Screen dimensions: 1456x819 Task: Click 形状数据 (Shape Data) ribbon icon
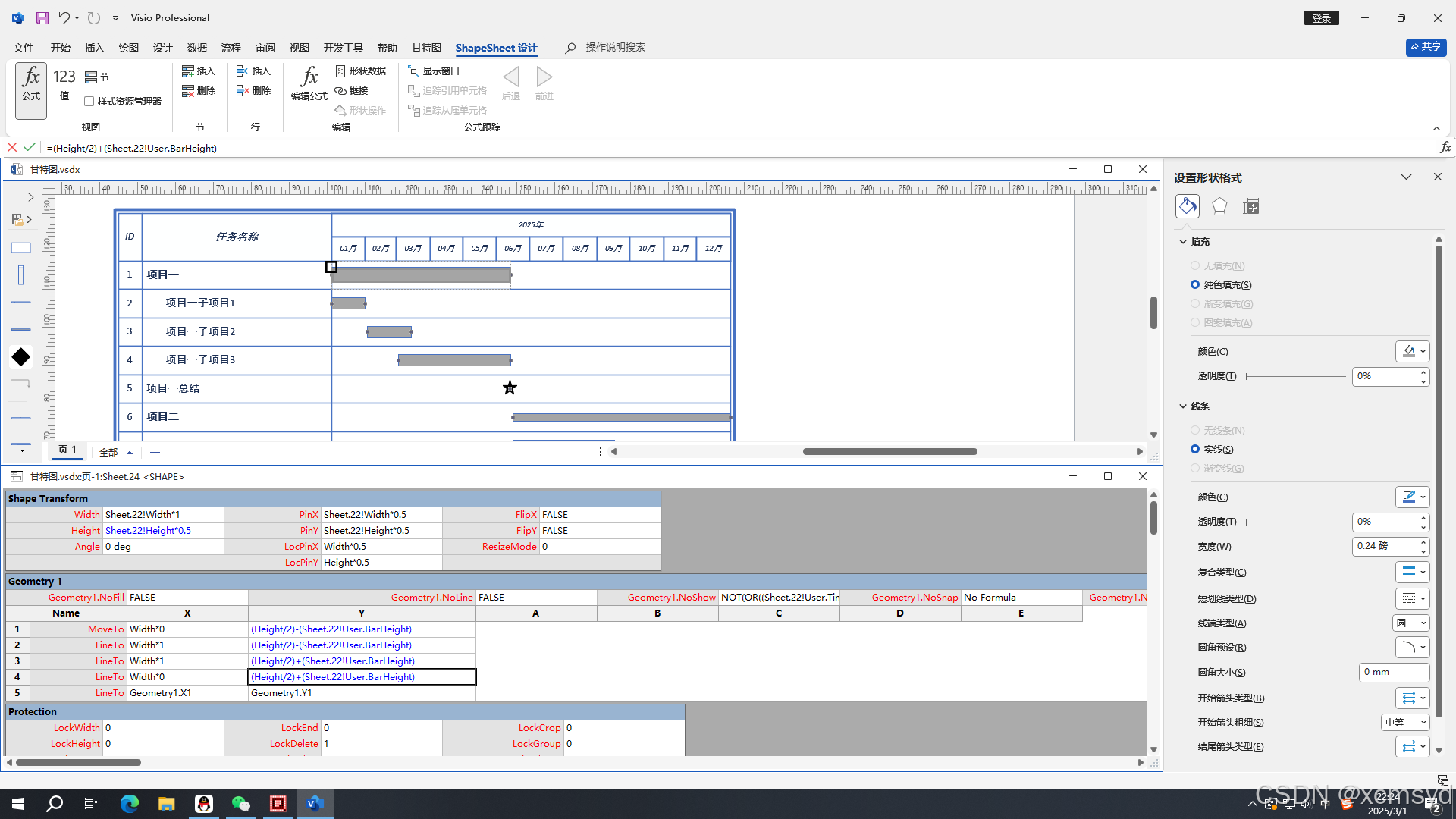361,71
